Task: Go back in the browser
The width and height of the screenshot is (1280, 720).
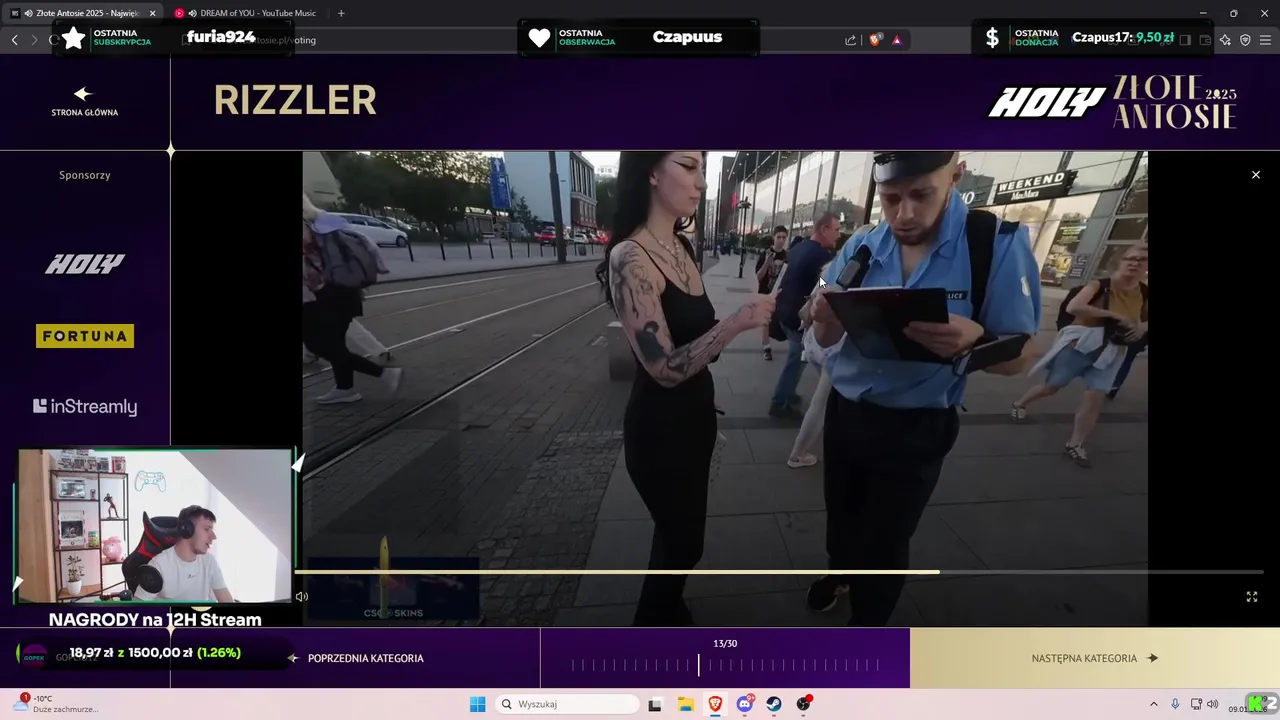Action: [14, 40]
